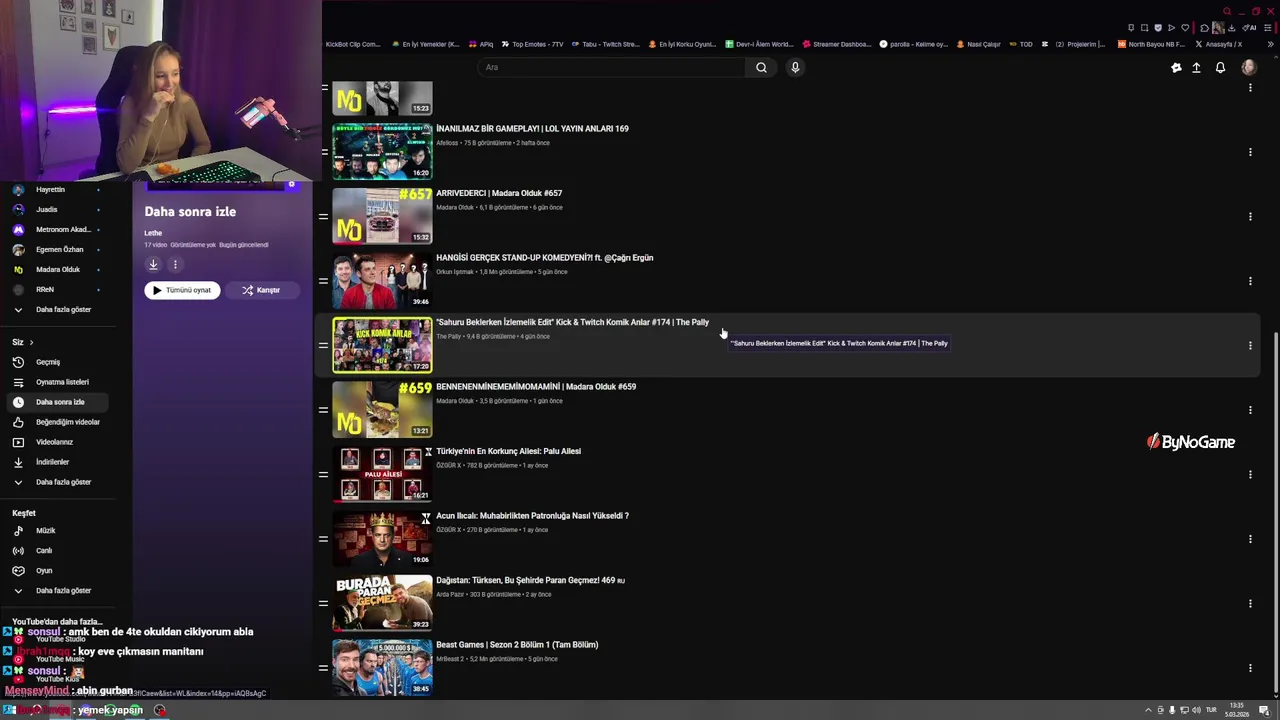Expand Daha fazla göster under Siz section

coord(58,482)
